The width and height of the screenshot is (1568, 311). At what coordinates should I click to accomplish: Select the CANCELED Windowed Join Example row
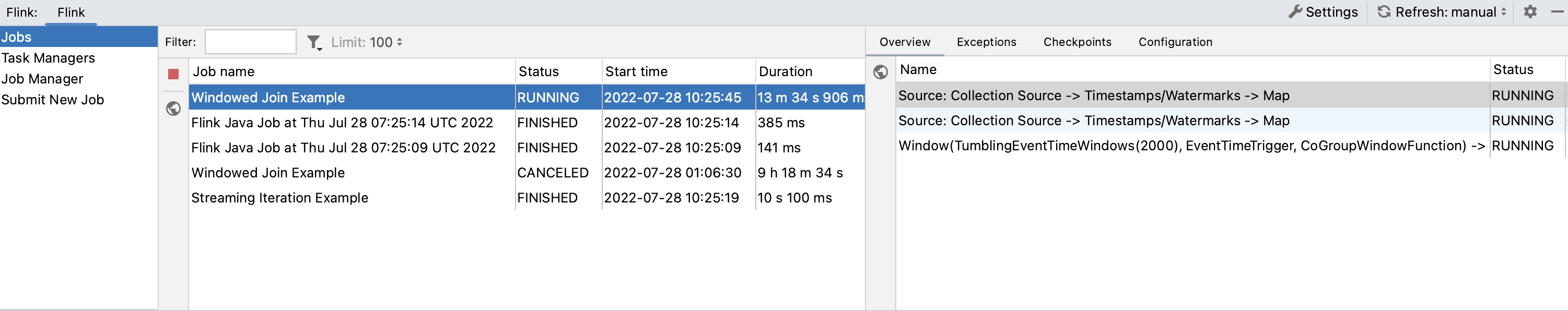click(x=268, y=173)
